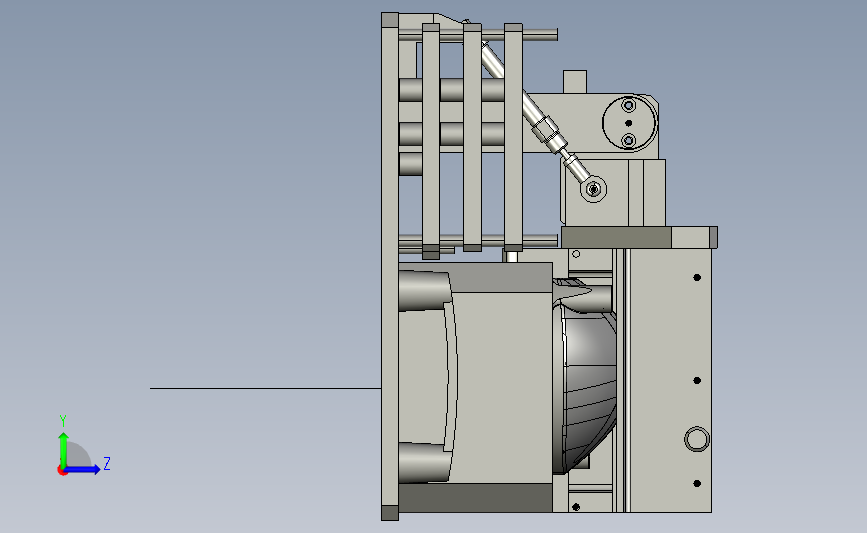Click the blue Z axis of the triad
This screenshot has width=867, height=533.
point(83,469)
